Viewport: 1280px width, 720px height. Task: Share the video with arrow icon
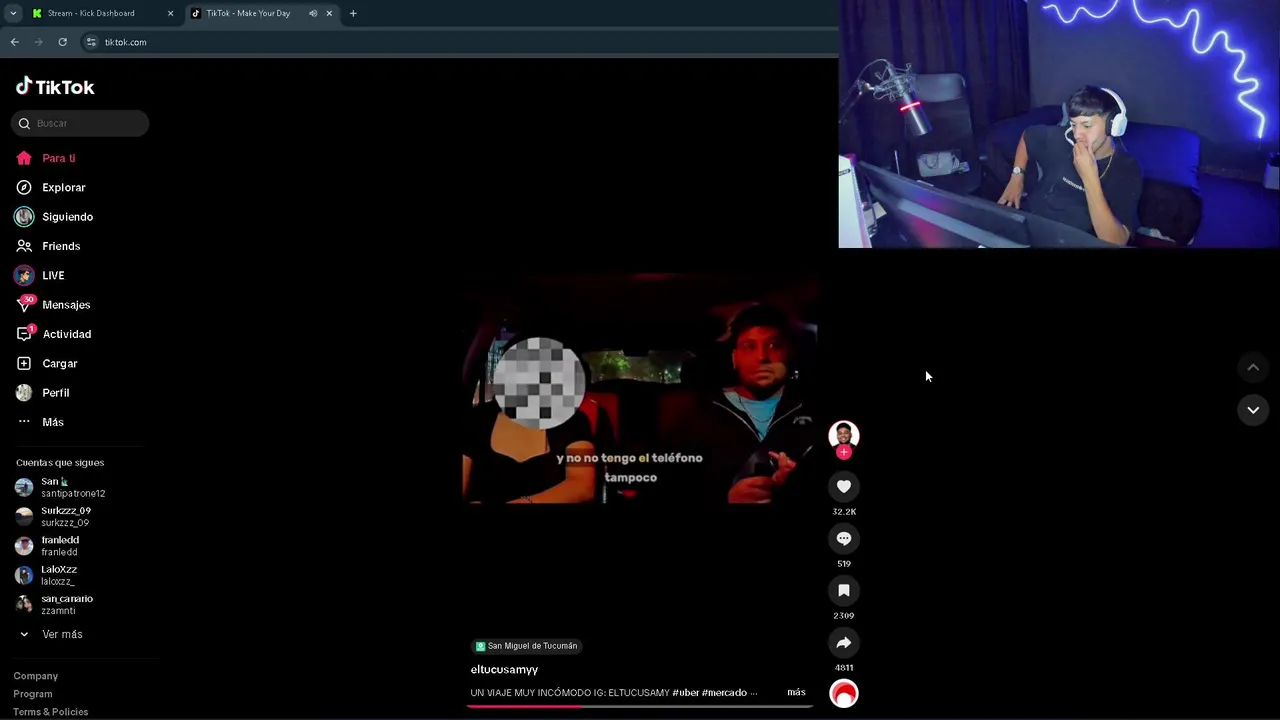[x=844, y=642]
